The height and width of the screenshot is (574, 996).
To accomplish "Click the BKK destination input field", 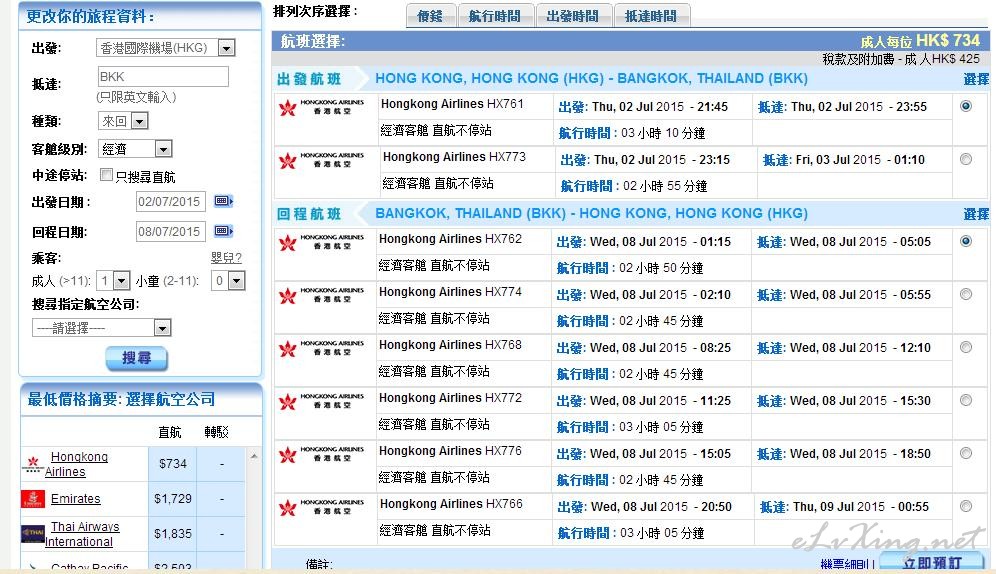I will click(x=163, y=77).
